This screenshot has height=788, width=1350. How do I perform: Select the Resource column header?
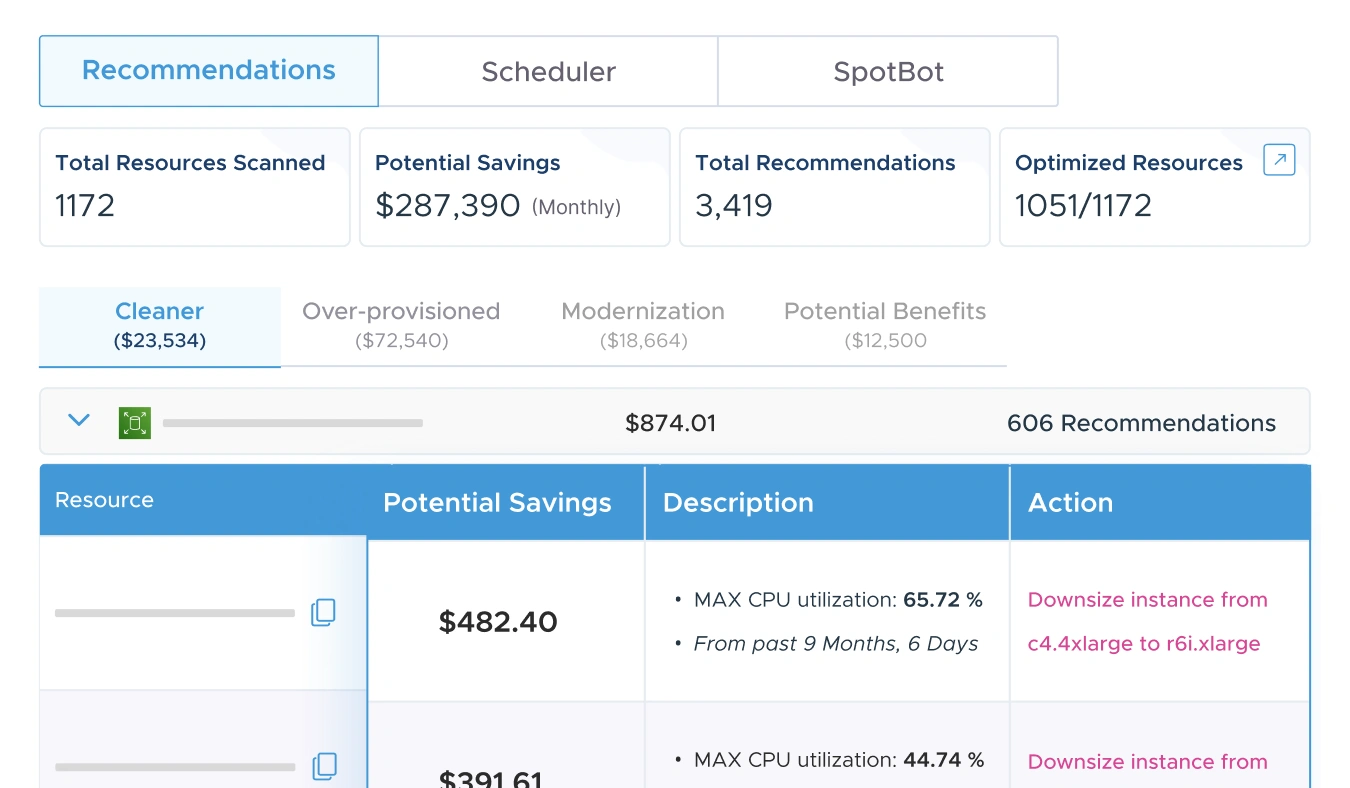pos(104,500)
